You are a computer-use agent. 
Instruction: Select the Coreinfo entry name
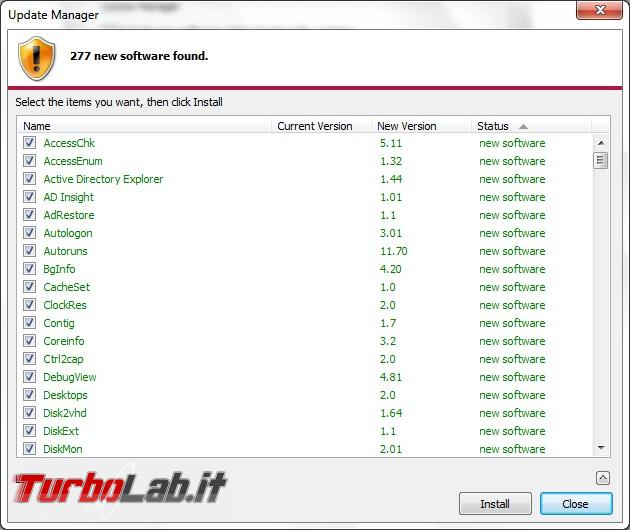click(x=64, y=341)
